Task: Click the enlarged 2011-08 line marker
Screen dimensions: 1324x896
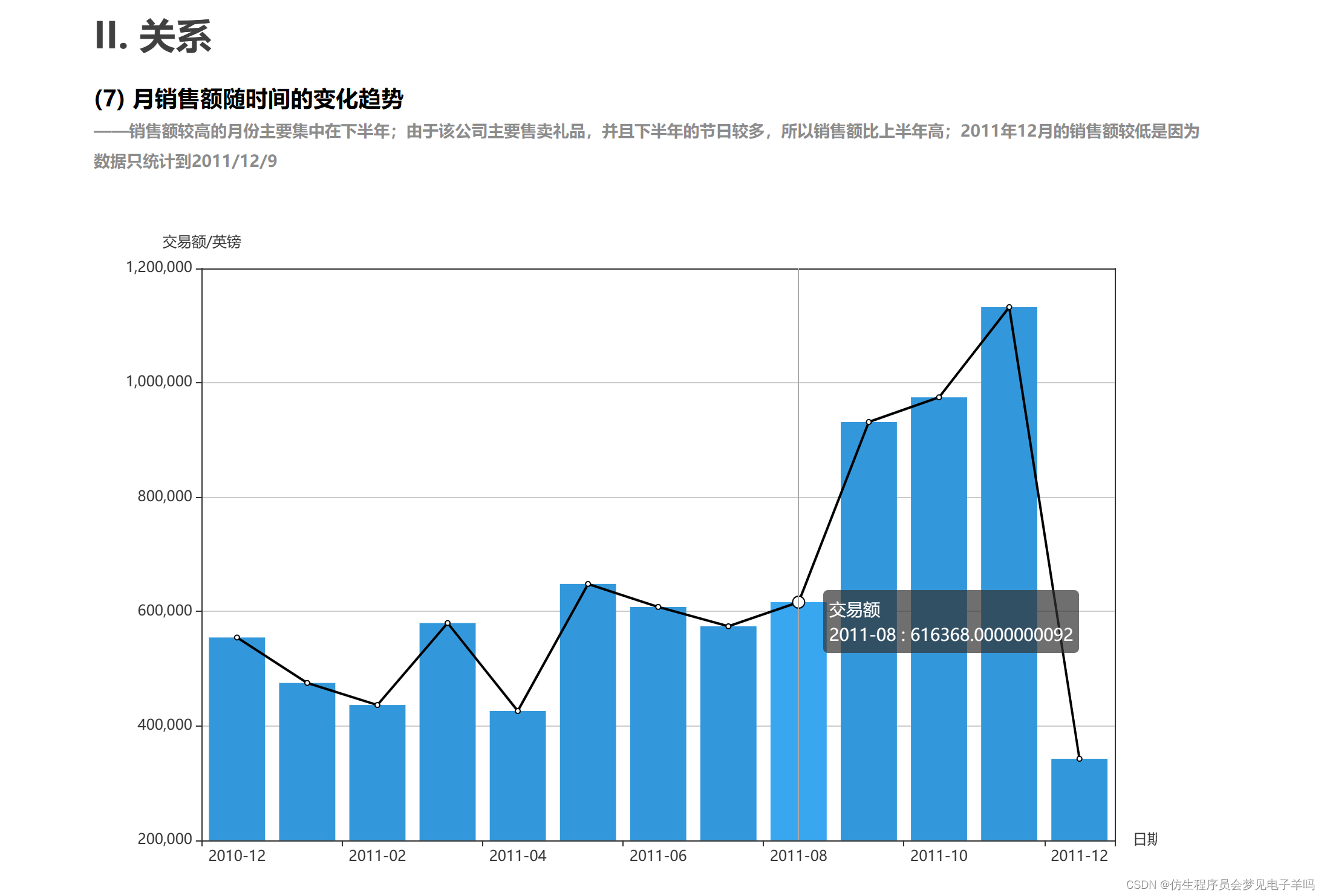Action: tap(798, 602)
